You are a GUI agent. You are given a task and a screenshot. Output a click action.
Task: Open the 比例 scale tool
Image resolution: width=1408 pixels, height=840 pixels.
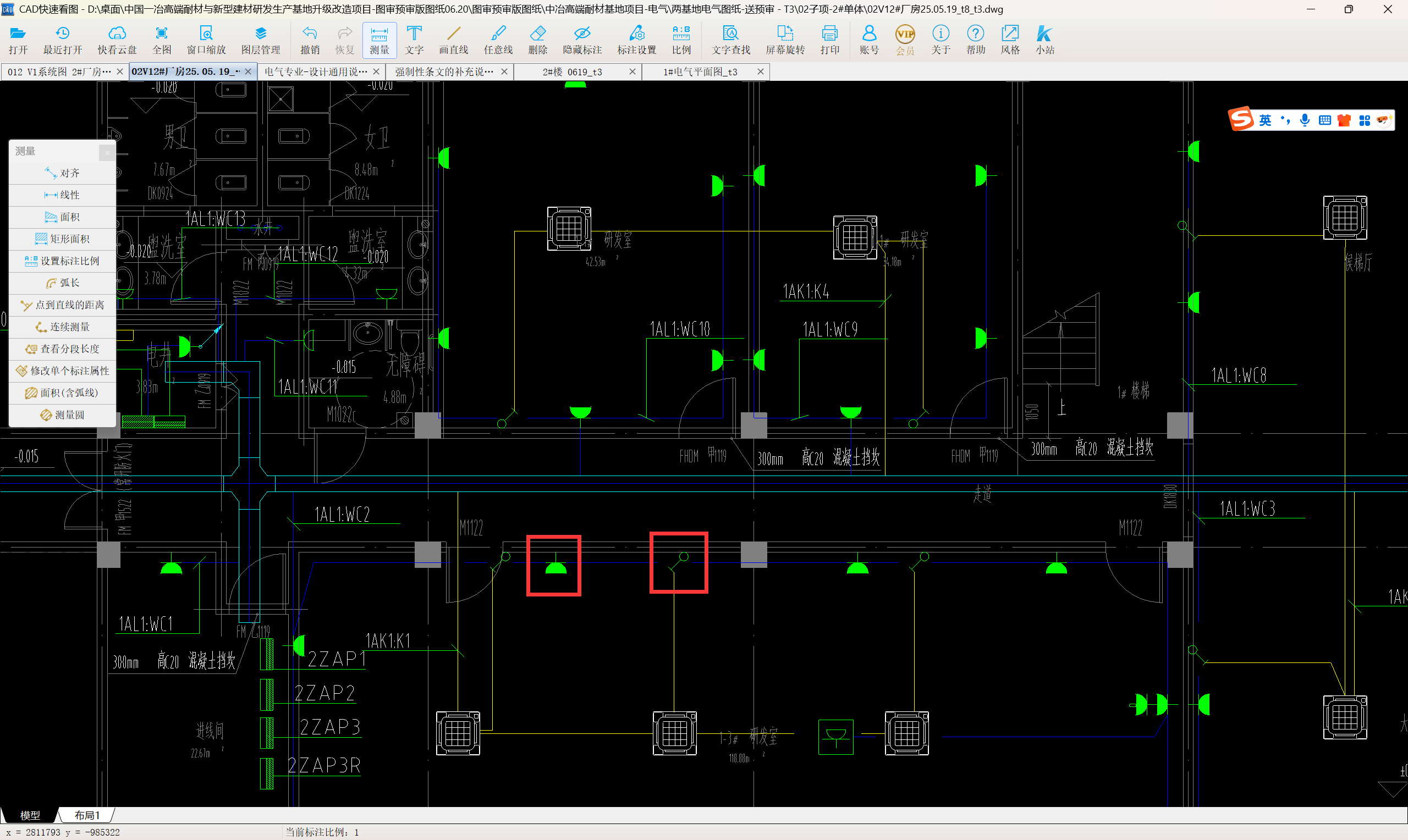[x=681, y=41]
